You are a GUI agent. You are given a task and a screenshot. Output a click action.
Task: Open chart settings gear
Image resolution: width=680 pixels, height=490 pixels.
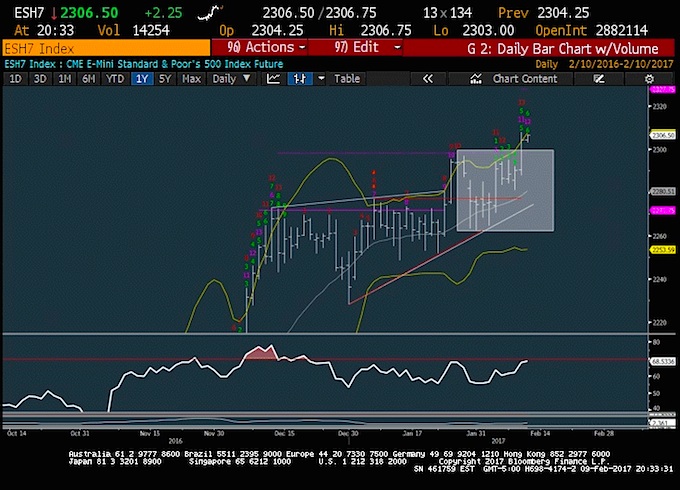[x=649, y=79]
